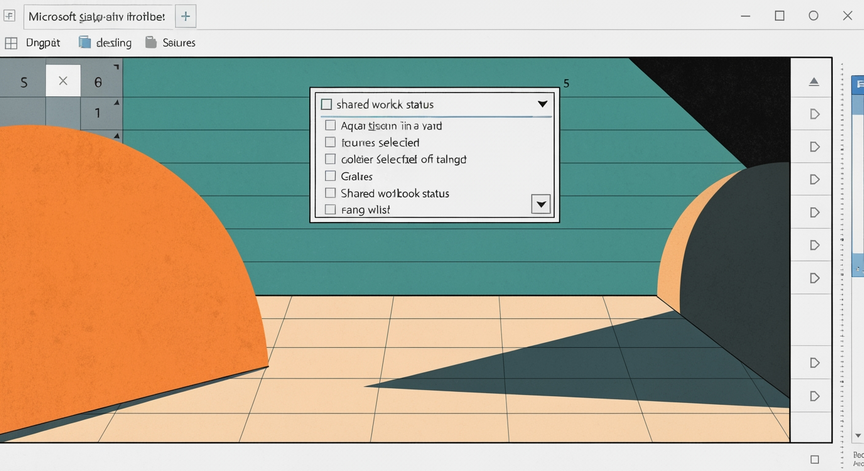Click the bottom-most play arrow in right panel
The image size is (864, 471).
[814, 396]
